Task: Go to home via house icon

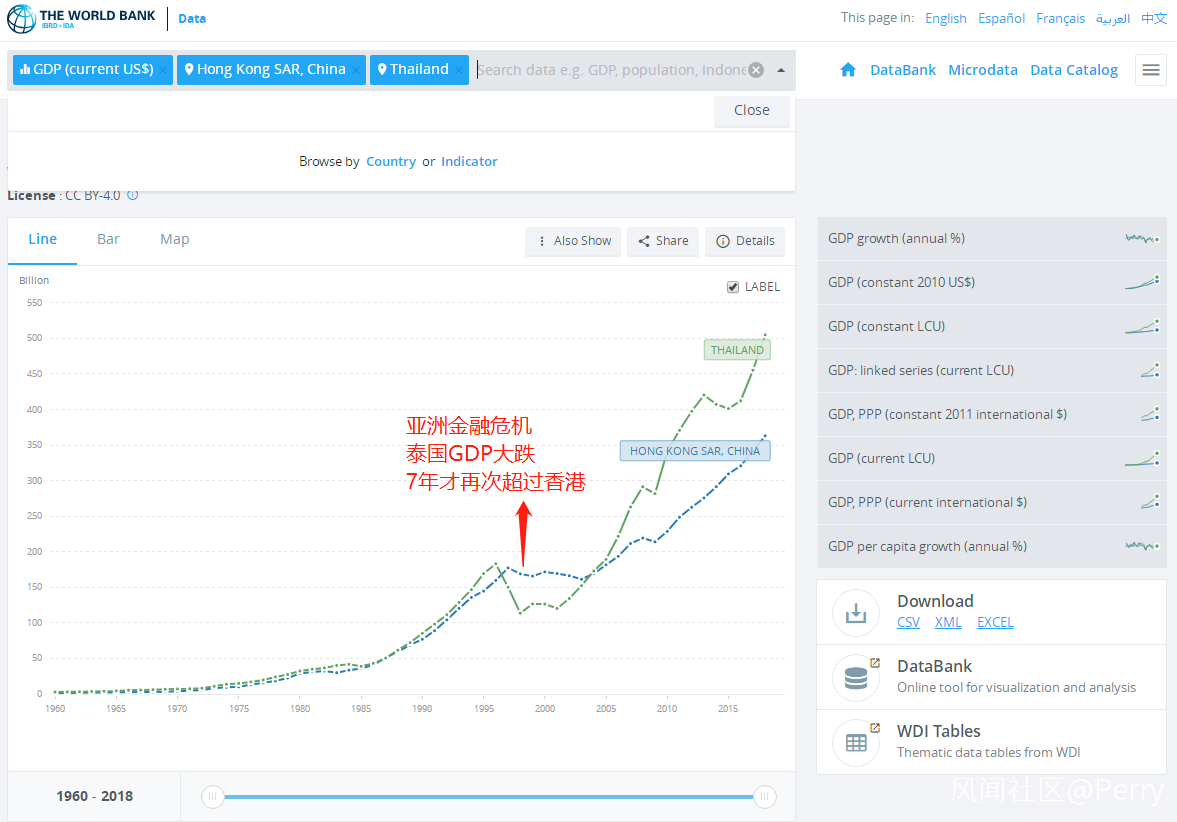Action: (847, 70)
